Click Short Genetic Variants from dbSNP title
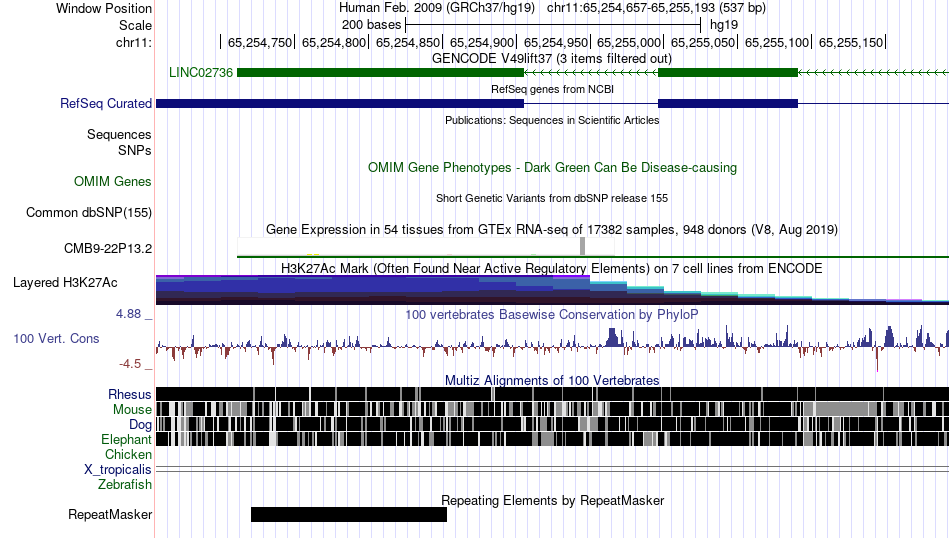950x538 pixels. click(x=552, y=198)
